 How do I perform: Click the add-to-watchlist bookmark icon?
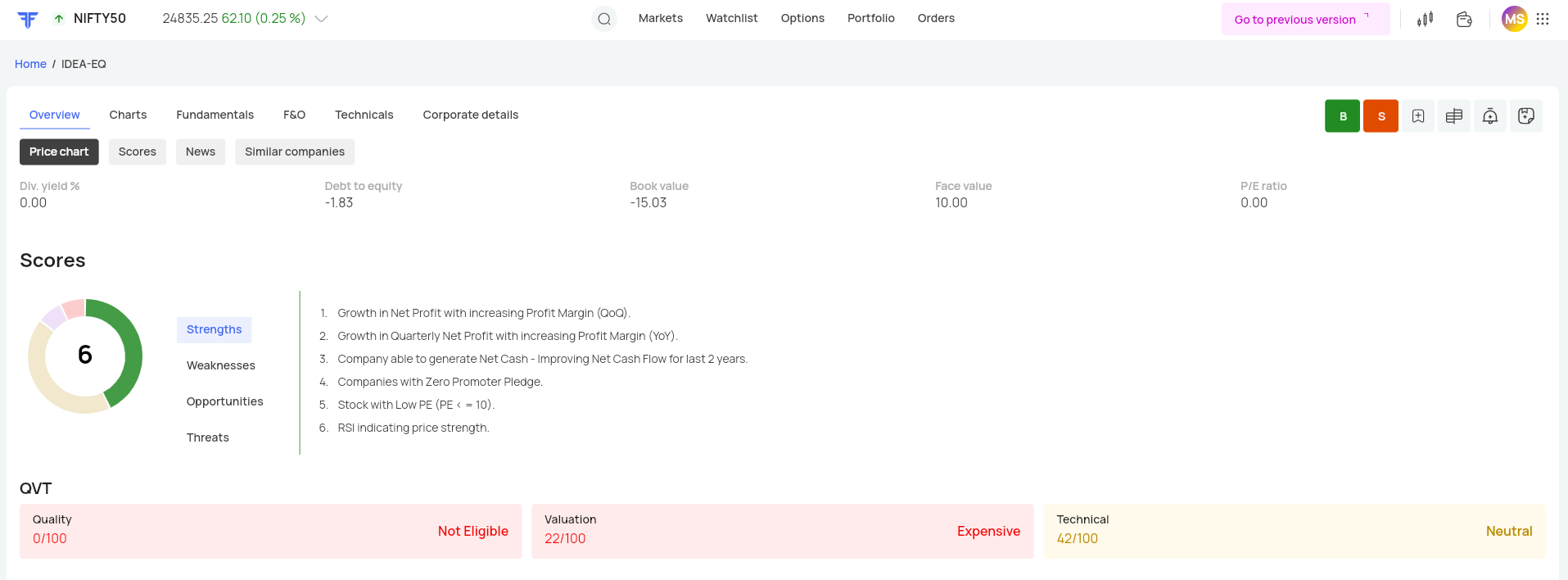1418,116
